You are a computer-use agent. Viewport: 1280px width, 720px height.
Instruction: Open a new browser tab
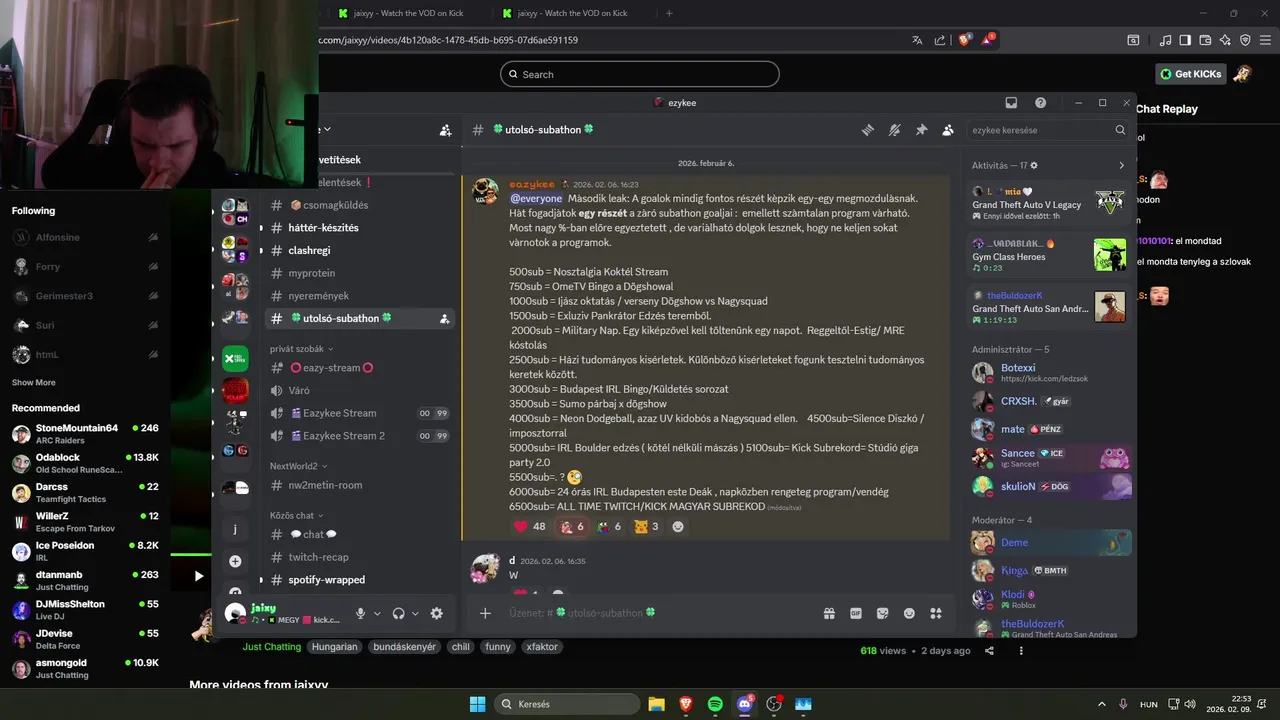669,13
